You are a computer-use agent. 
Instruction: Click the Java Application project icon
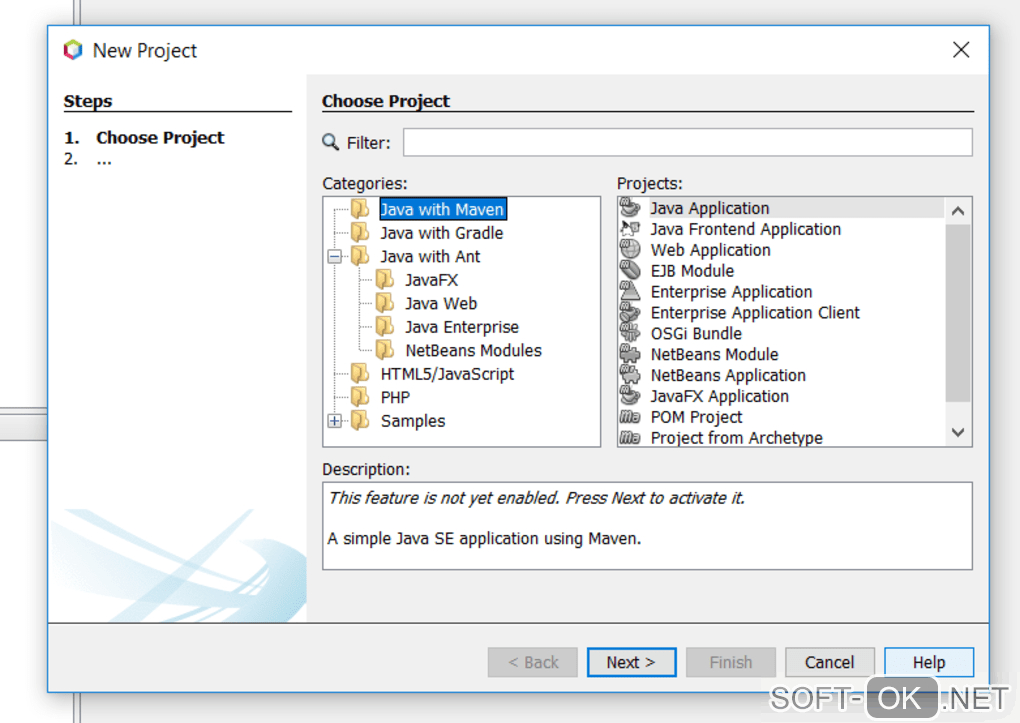tap(630, 208)
